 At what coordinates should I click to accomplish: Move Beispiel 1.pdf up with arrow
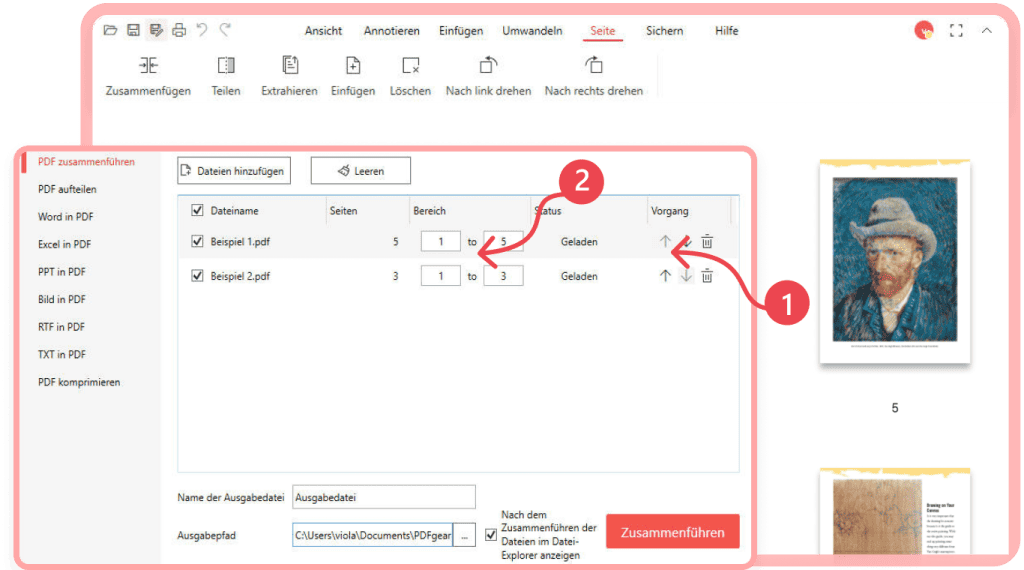665,241
